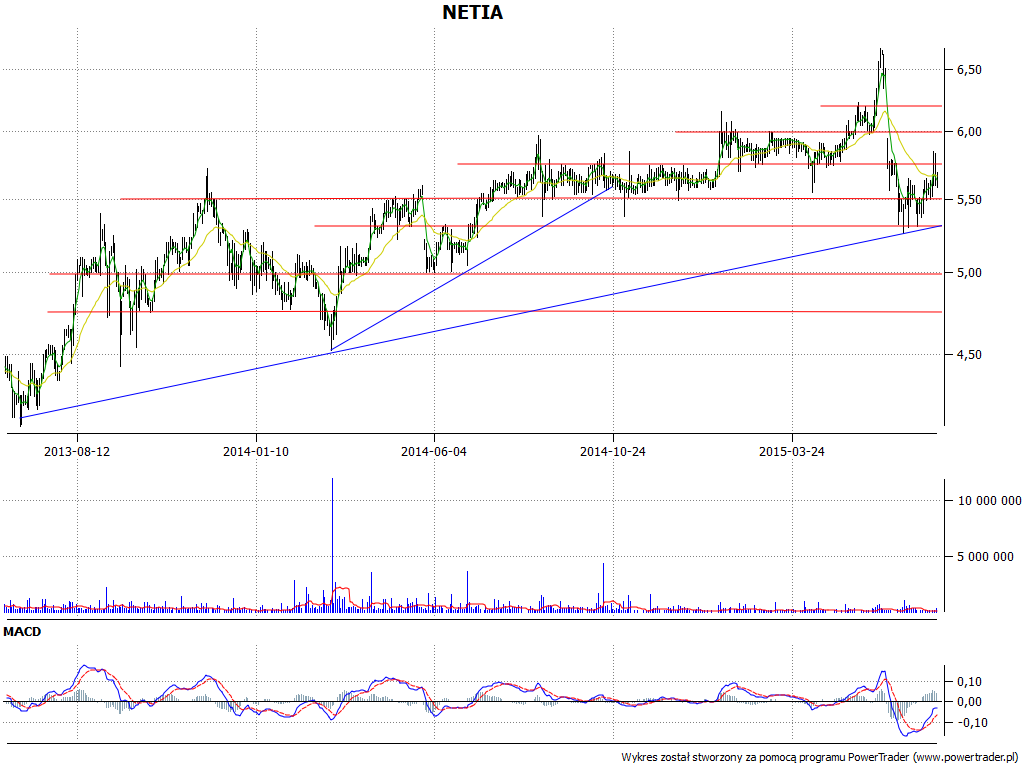Click the 4,50 price axis label
1024x768 pixels.
970,355
